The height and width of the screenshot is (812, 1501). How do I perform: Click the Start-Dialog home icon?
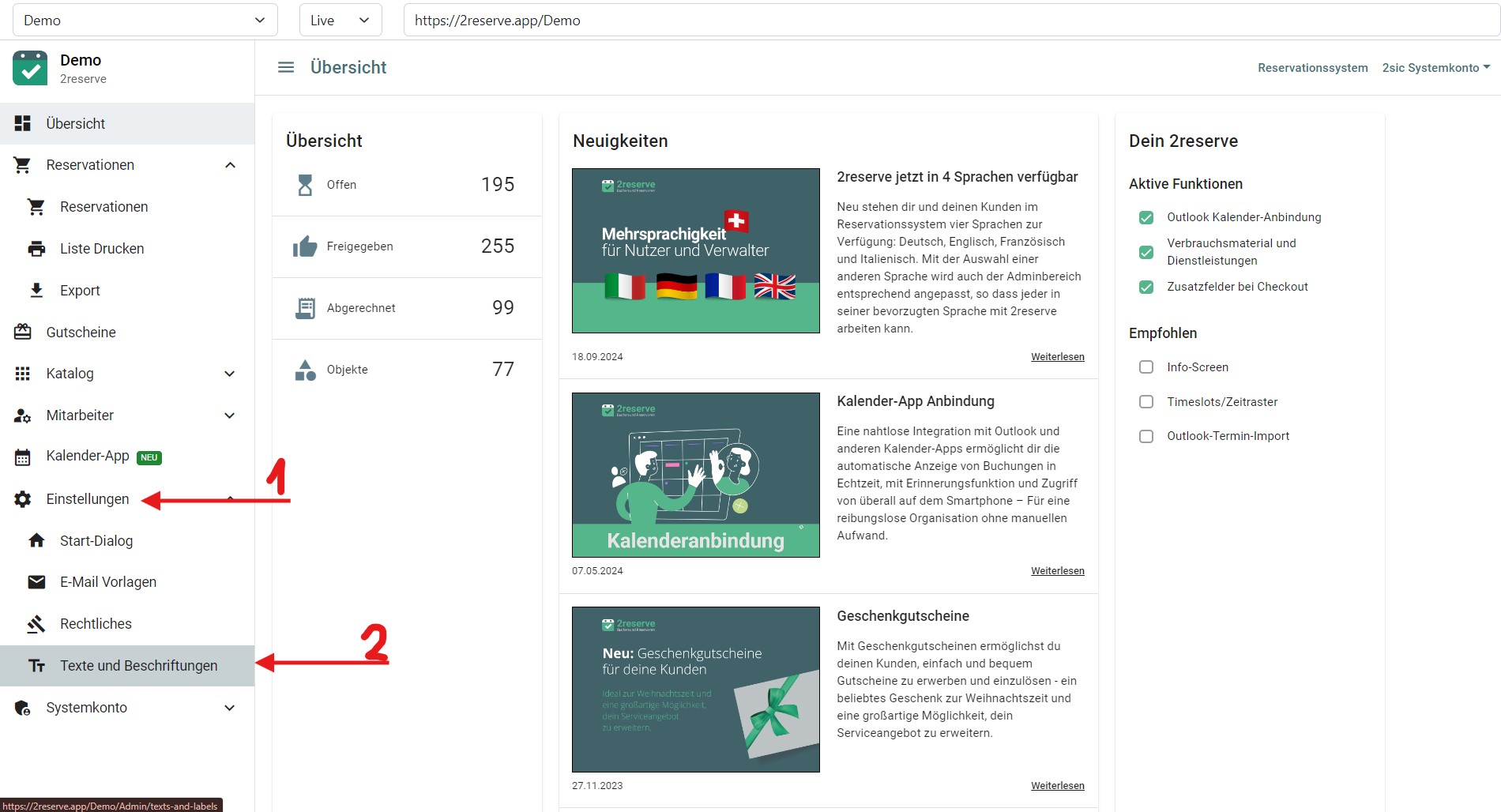click(36, 541)
